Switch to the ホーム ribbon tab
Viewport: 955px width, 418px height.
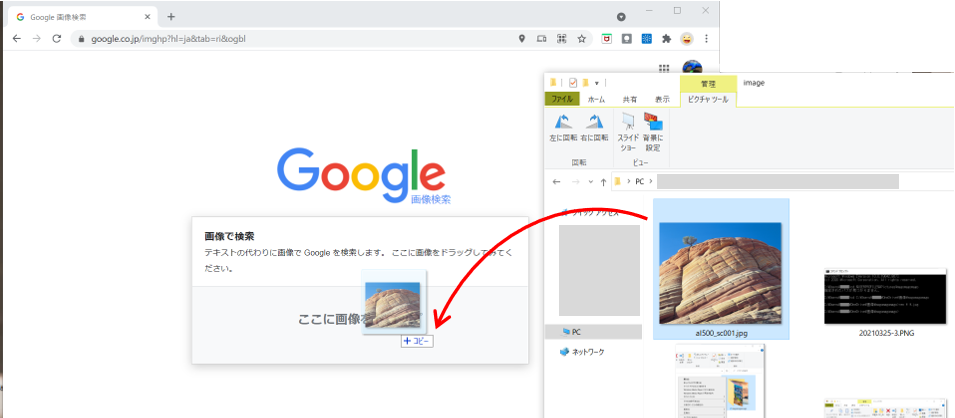point(596,99)
